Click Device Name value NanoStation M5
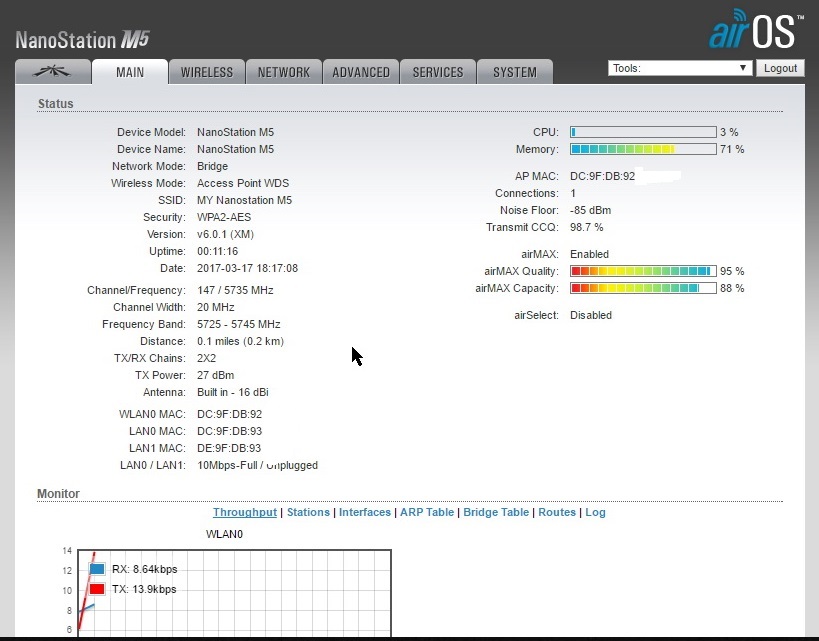The image size is (819, 641). pyautogui.click(x=236, y=149)
